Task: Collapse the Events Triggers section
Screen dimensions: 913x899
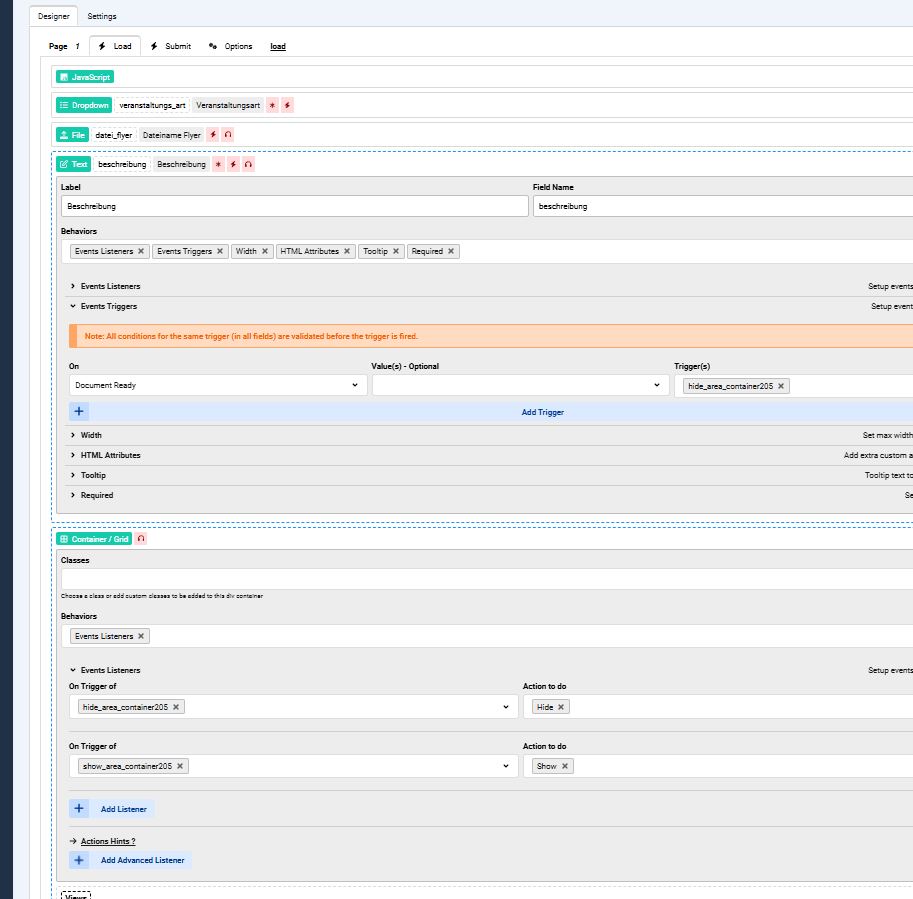Action: tap(108, 306)
